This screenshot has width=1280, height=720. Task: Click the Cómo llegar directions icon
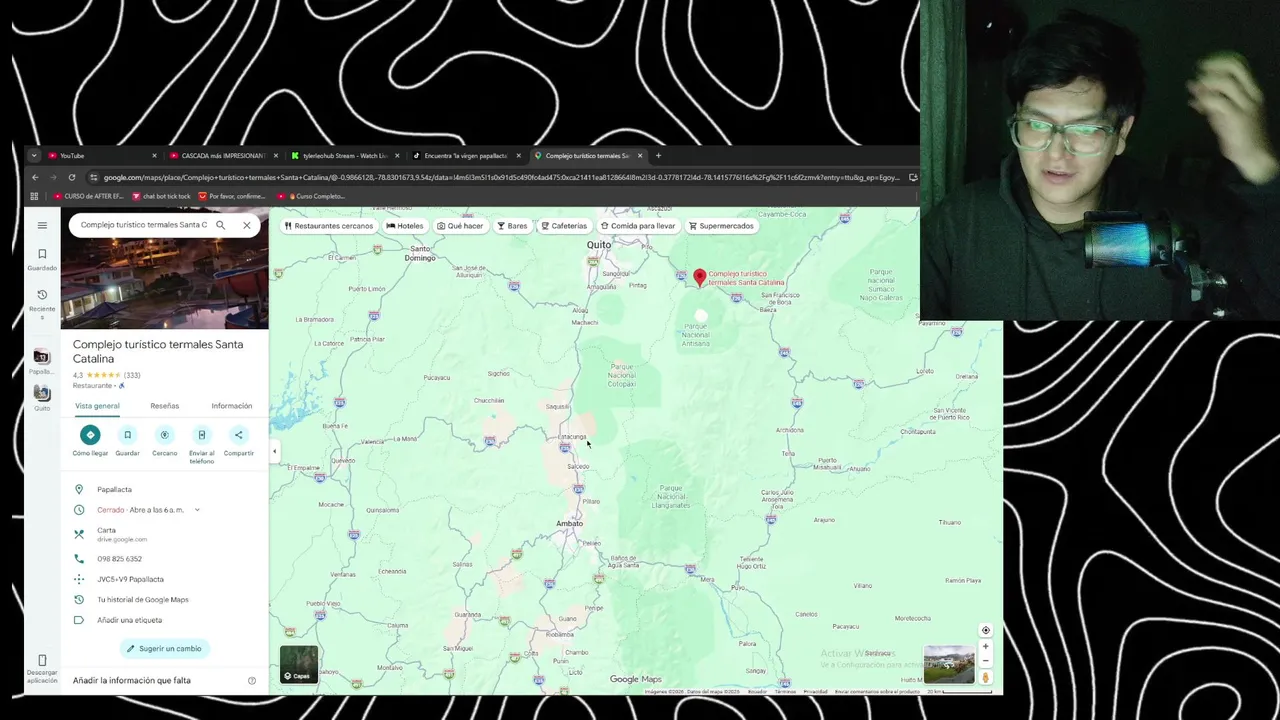90,434
